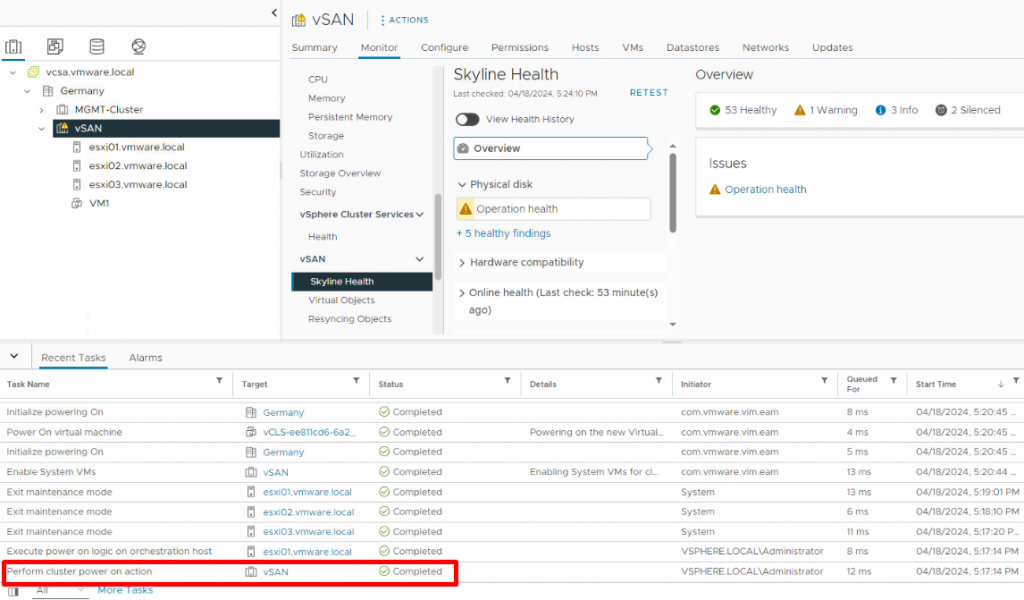The height and width of the screenshot is (600, 1024).
Task: Open the Operation health issue link
Action: (x=765, y=189)
